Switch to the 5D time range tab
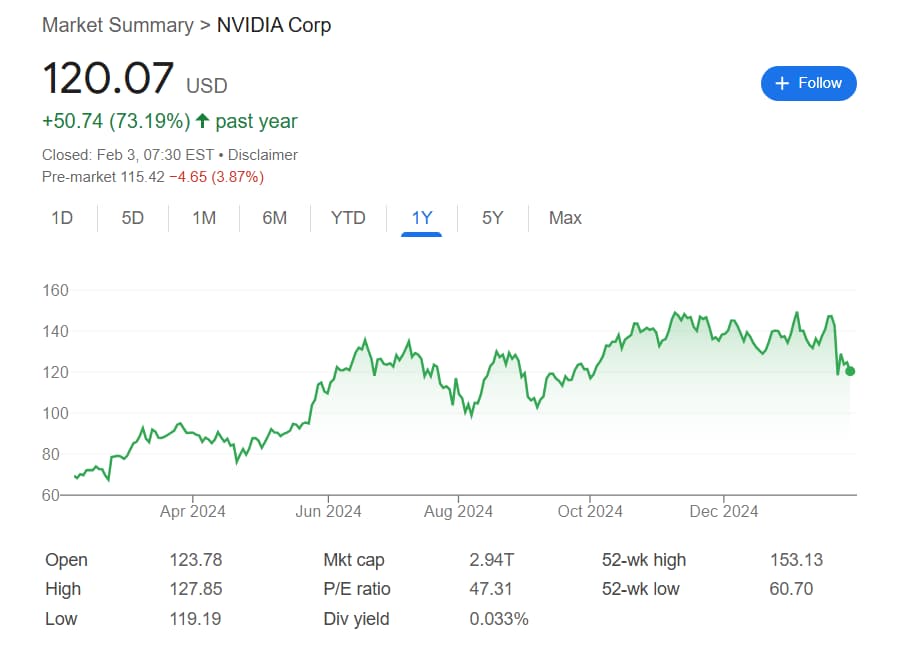The width and height of the screenshot is (924, 646). pyautogui.click(x=132, y=217)
